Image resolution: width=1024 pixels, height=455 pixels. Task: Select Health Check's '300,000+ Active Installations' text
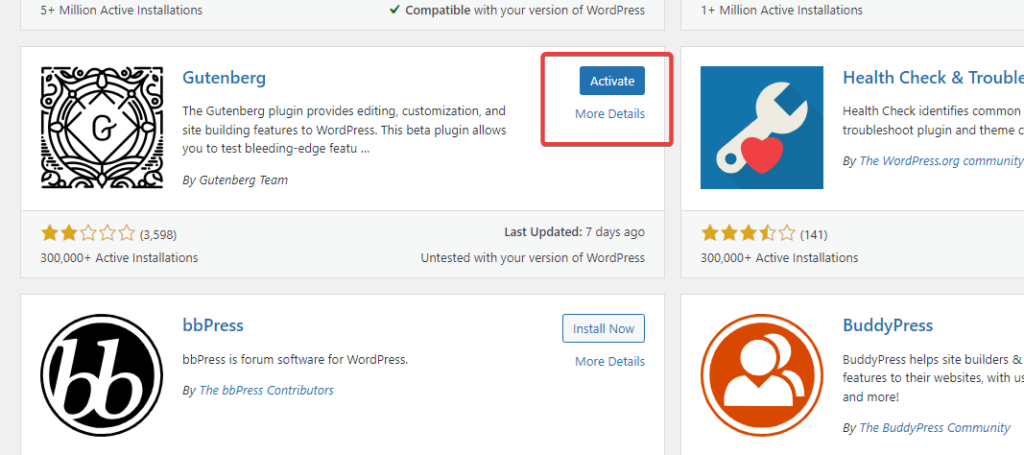pyautogui.click(x=779, y=258)
